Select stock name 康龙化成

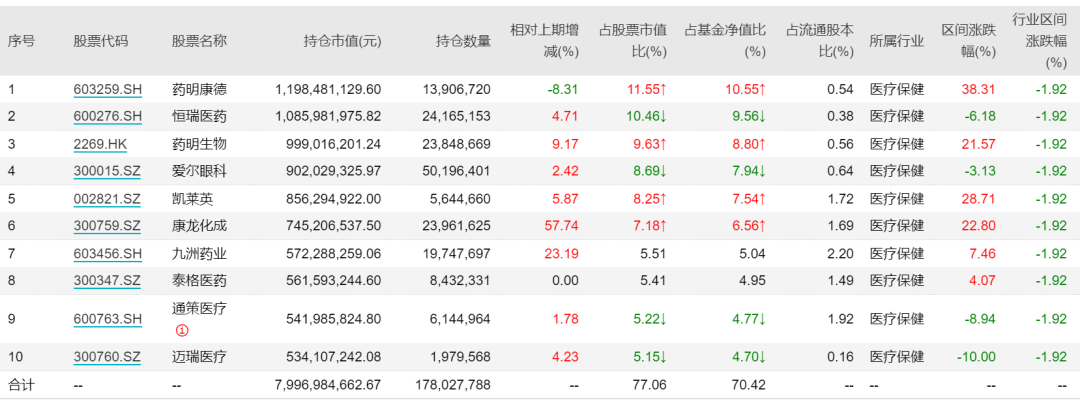(199, 226)
